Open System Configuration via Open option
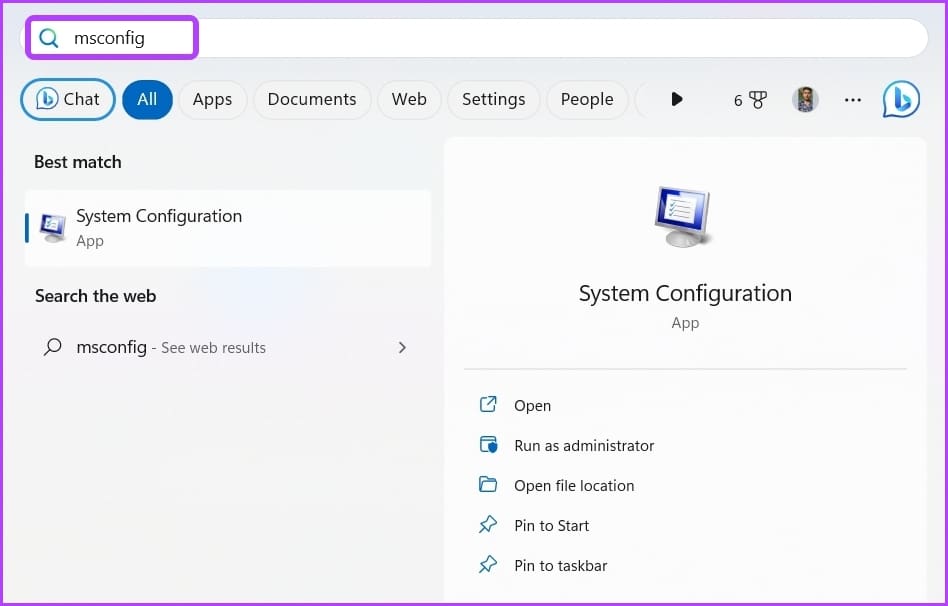The image size is (948, 606). click(685, 405)
